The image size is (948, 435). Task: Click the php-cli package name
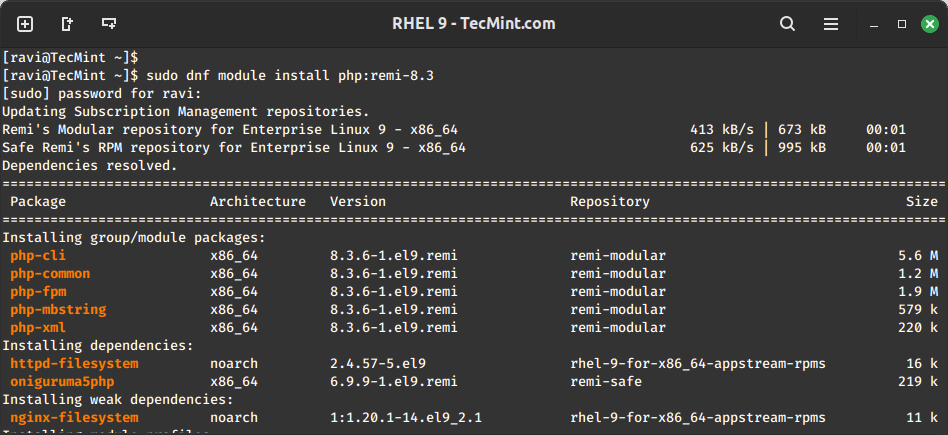pyautogui.click(x=37, y=256)
